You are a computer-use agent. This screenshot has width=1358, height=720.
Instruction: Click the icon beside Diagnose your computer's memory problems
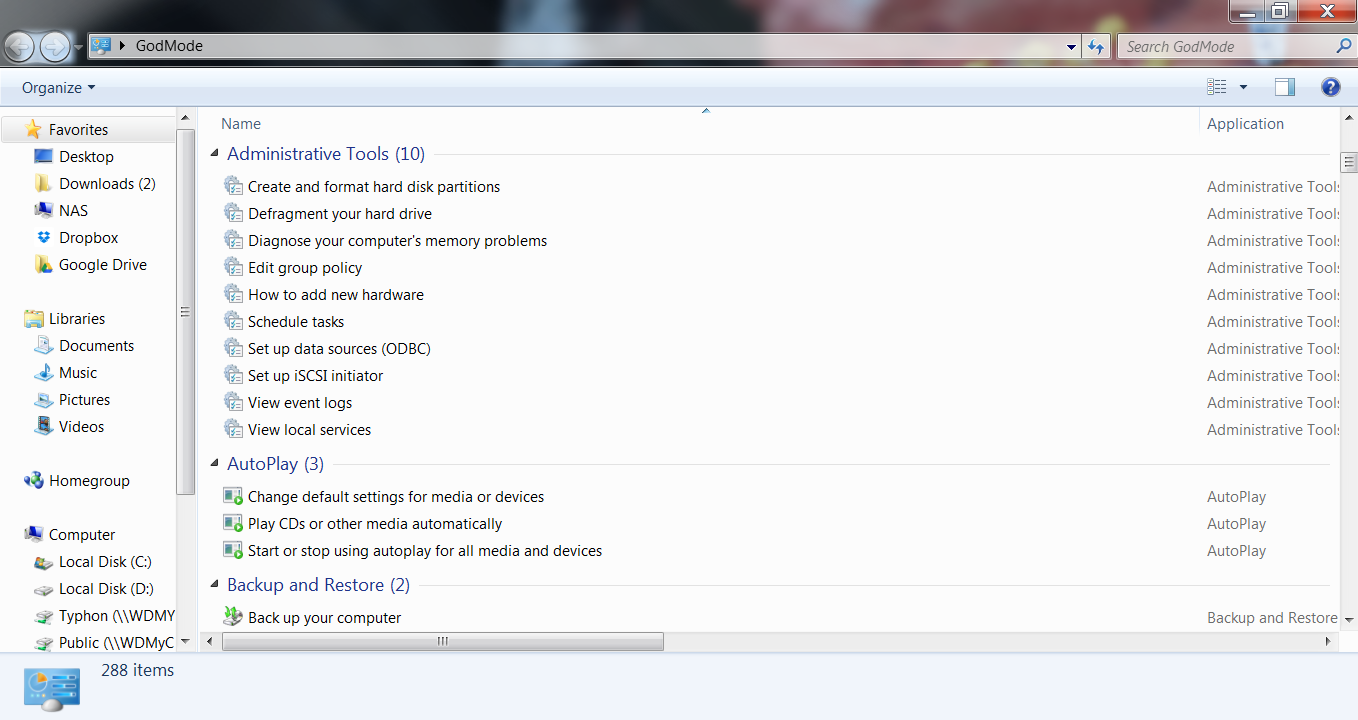233,240
